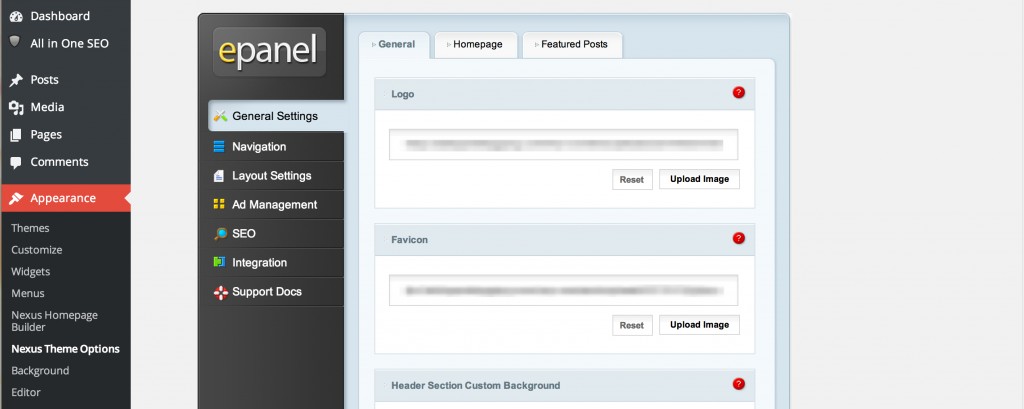Click the General Settings tools icon

click(221, 116)
